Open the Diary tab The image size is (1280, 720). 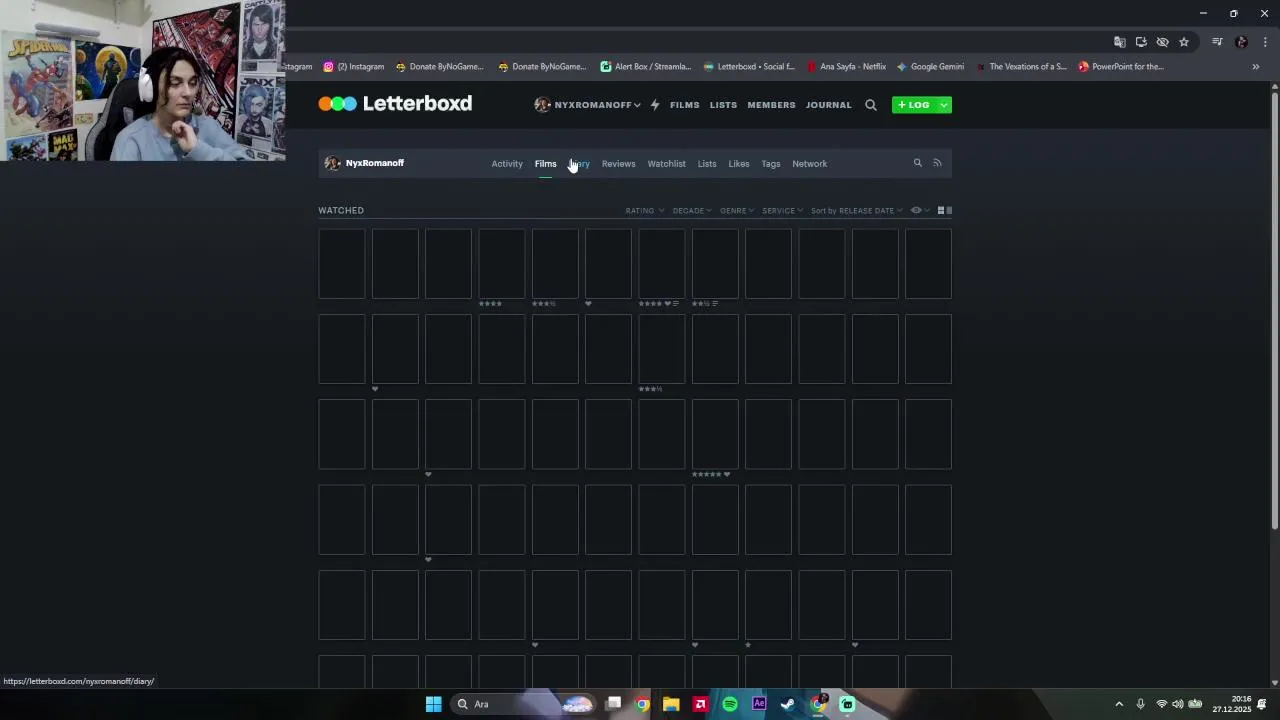pyautogui.click(x=580, y=164)
